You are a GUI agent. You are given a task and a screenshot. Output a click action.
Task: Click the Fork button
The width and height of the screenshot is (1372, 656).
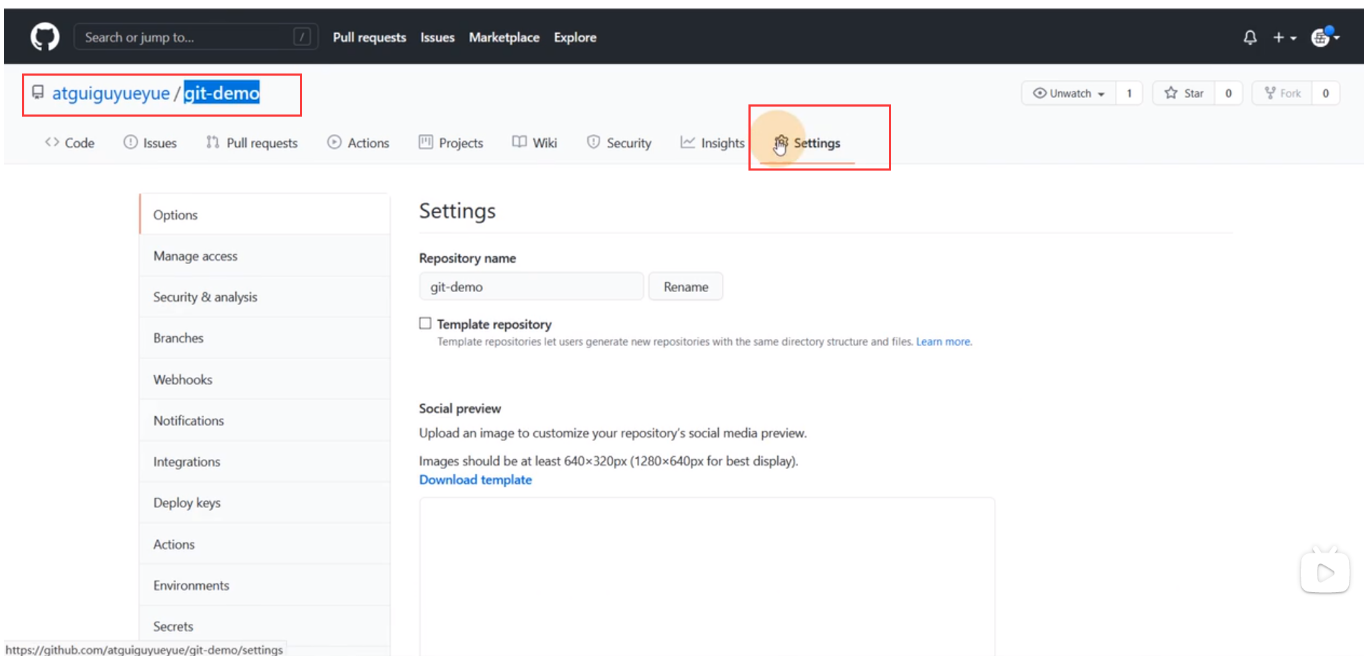(1283, 93)
